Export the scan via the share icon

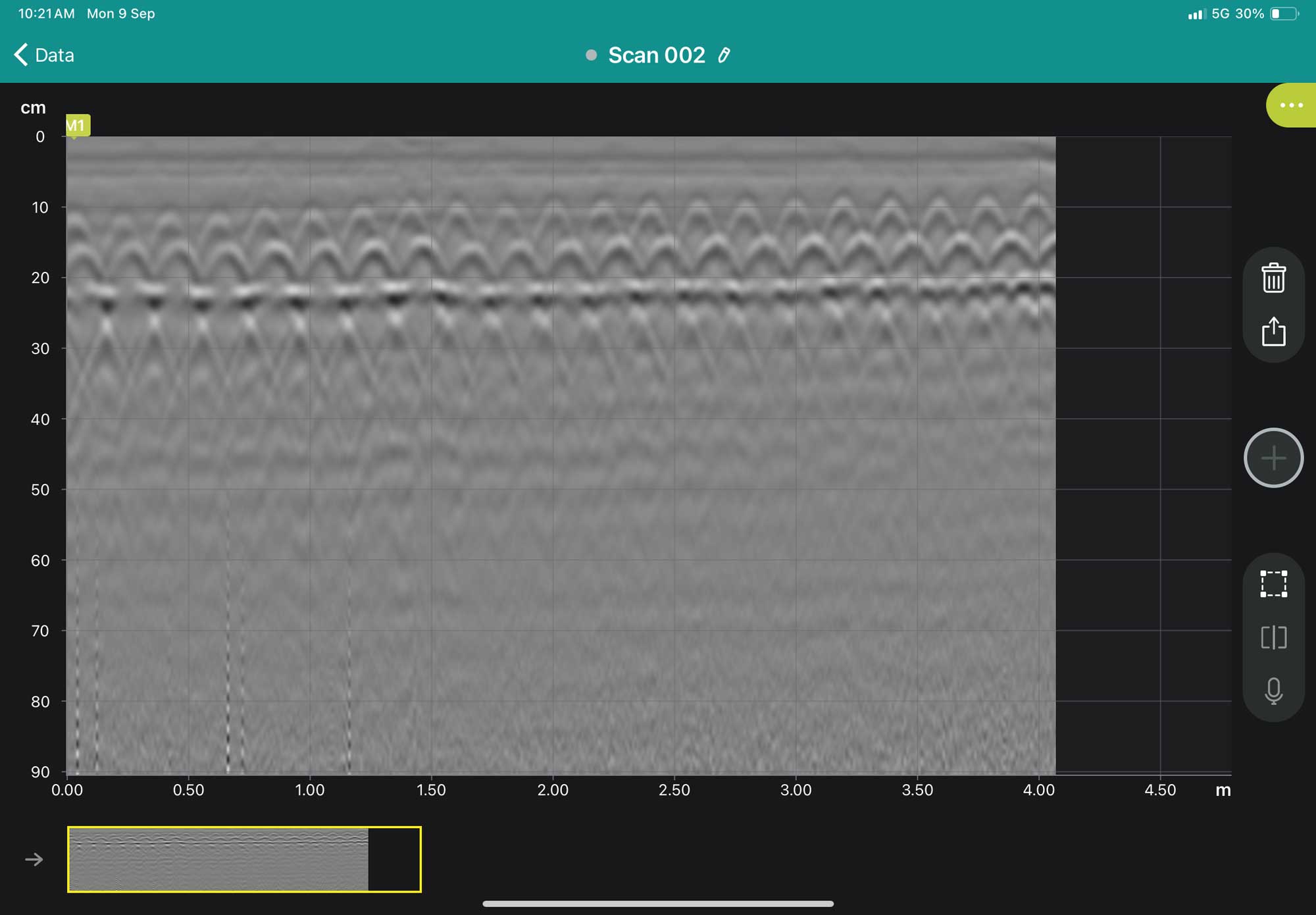[x=1273, y=334]
